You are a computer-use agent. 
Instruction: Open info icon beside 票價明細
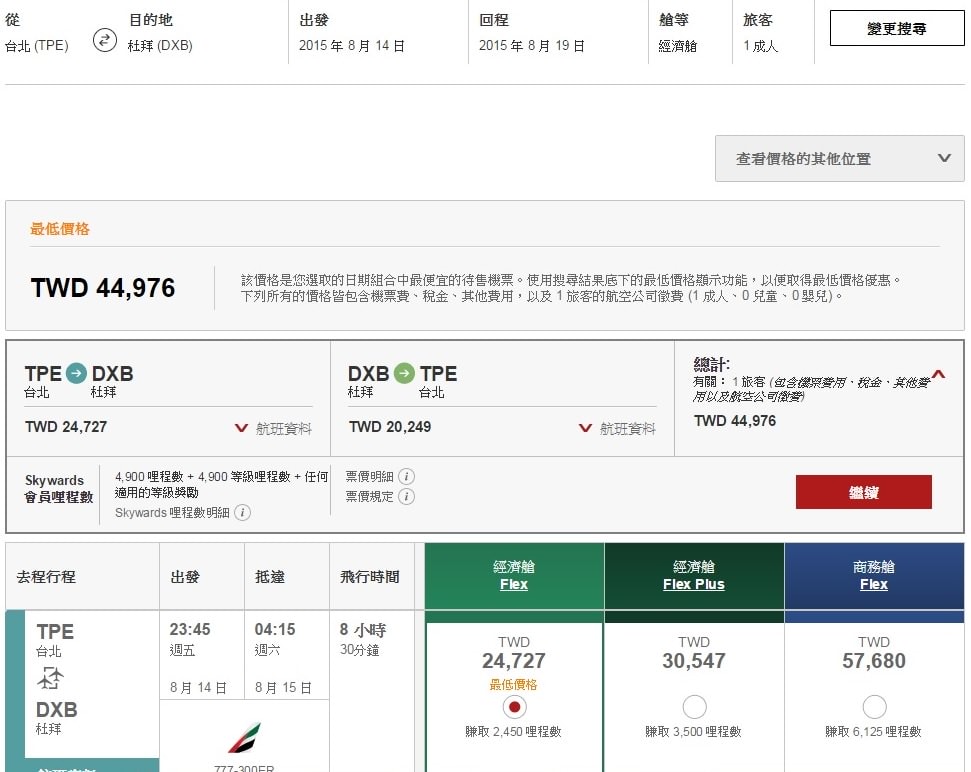[x=406, y=476]
